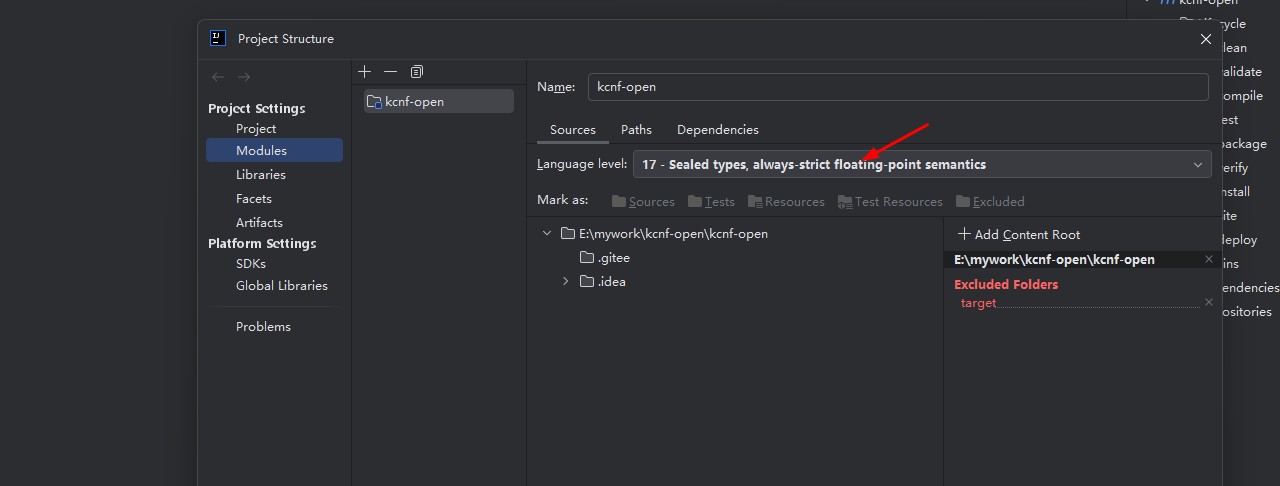Mark folder as Test Resources

click(889, 201)
